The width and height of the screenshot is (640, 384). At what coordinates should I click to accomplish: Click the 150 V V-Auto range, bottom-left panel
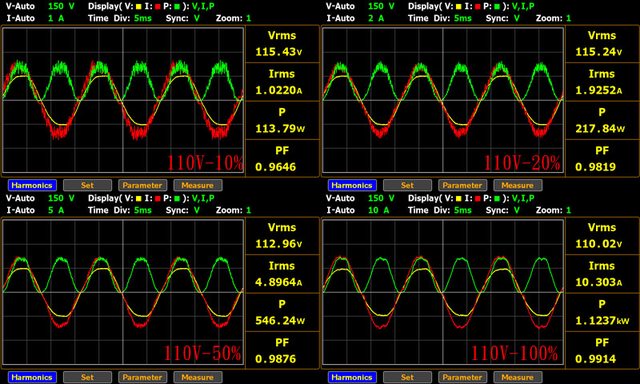click(61, 198)
